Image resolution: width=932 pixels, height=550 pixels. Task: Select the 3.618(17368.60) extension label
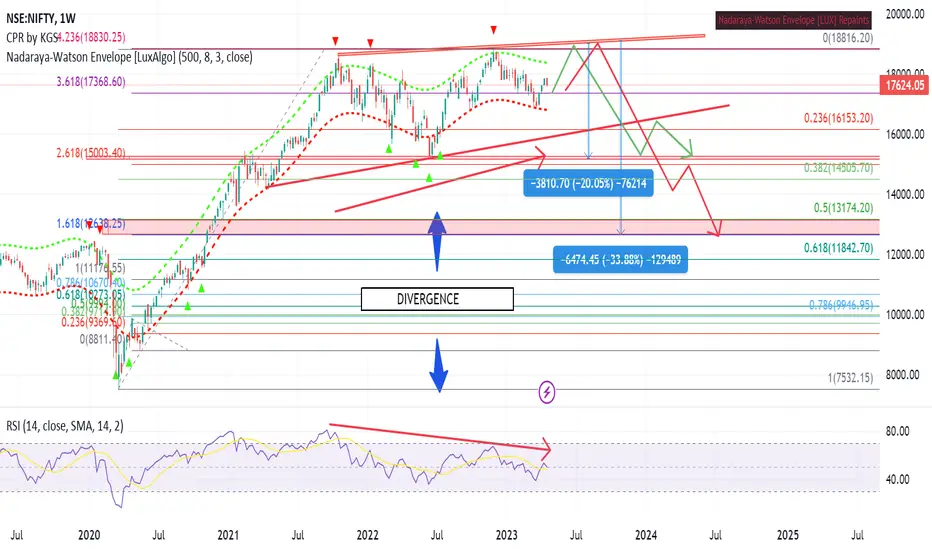[x=91, y=82]
